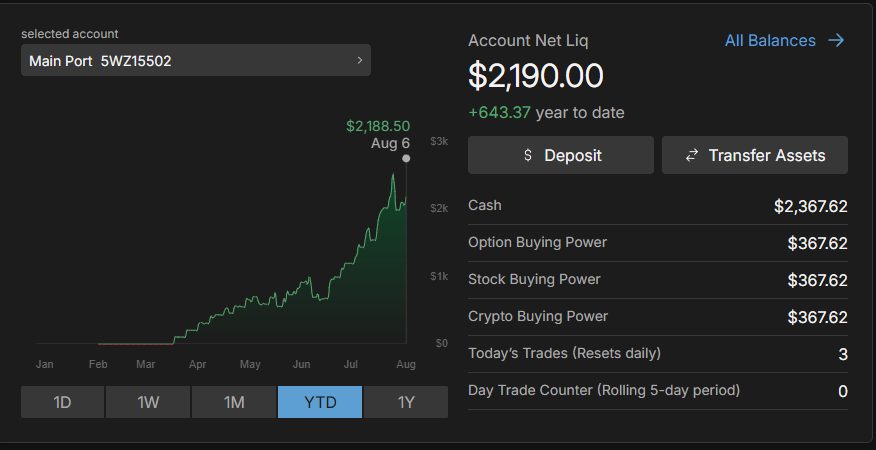The image size is (876, 450).
Task: Click the Crypto Buying Power row
Action: tap(657, 317)
